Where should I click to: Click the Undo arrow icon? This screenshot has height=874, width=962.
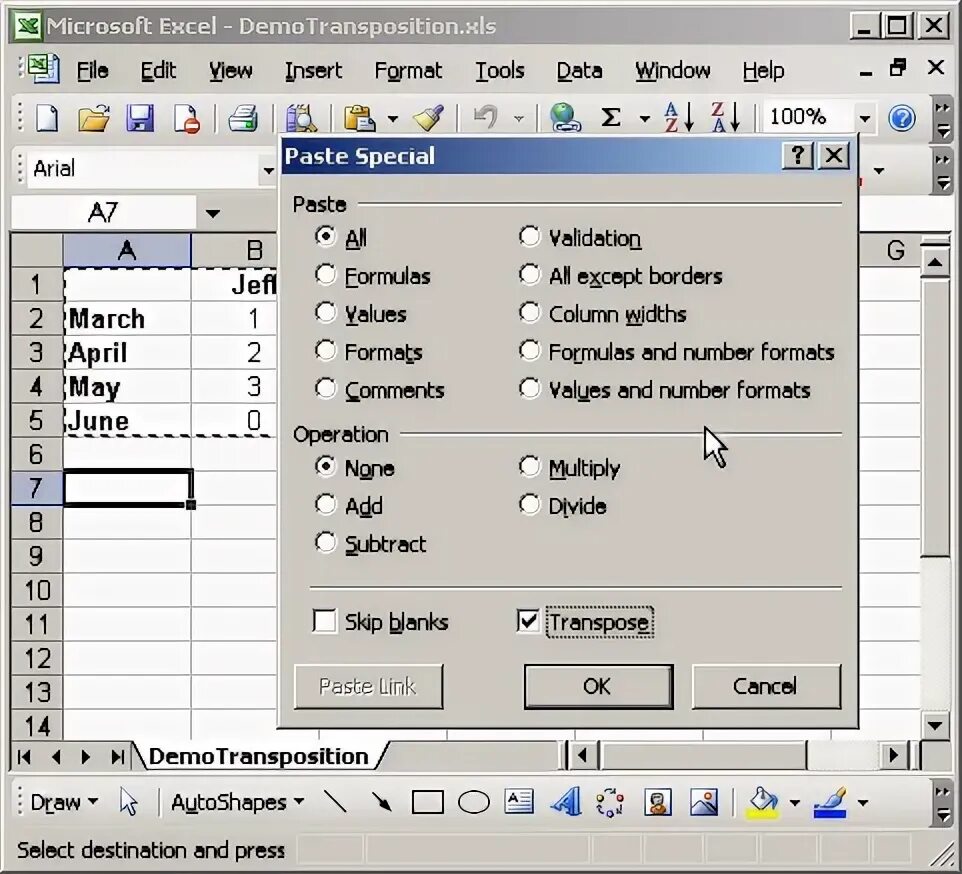[485, 116]
